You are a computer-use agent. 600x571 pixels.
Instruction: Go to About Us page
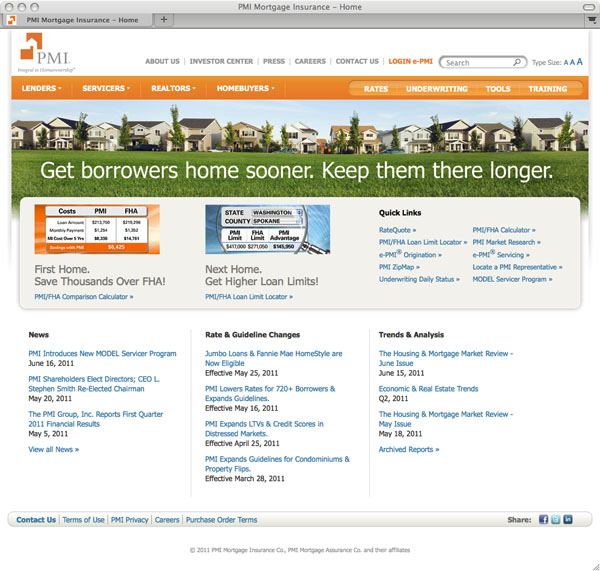(x=162, y=61)
